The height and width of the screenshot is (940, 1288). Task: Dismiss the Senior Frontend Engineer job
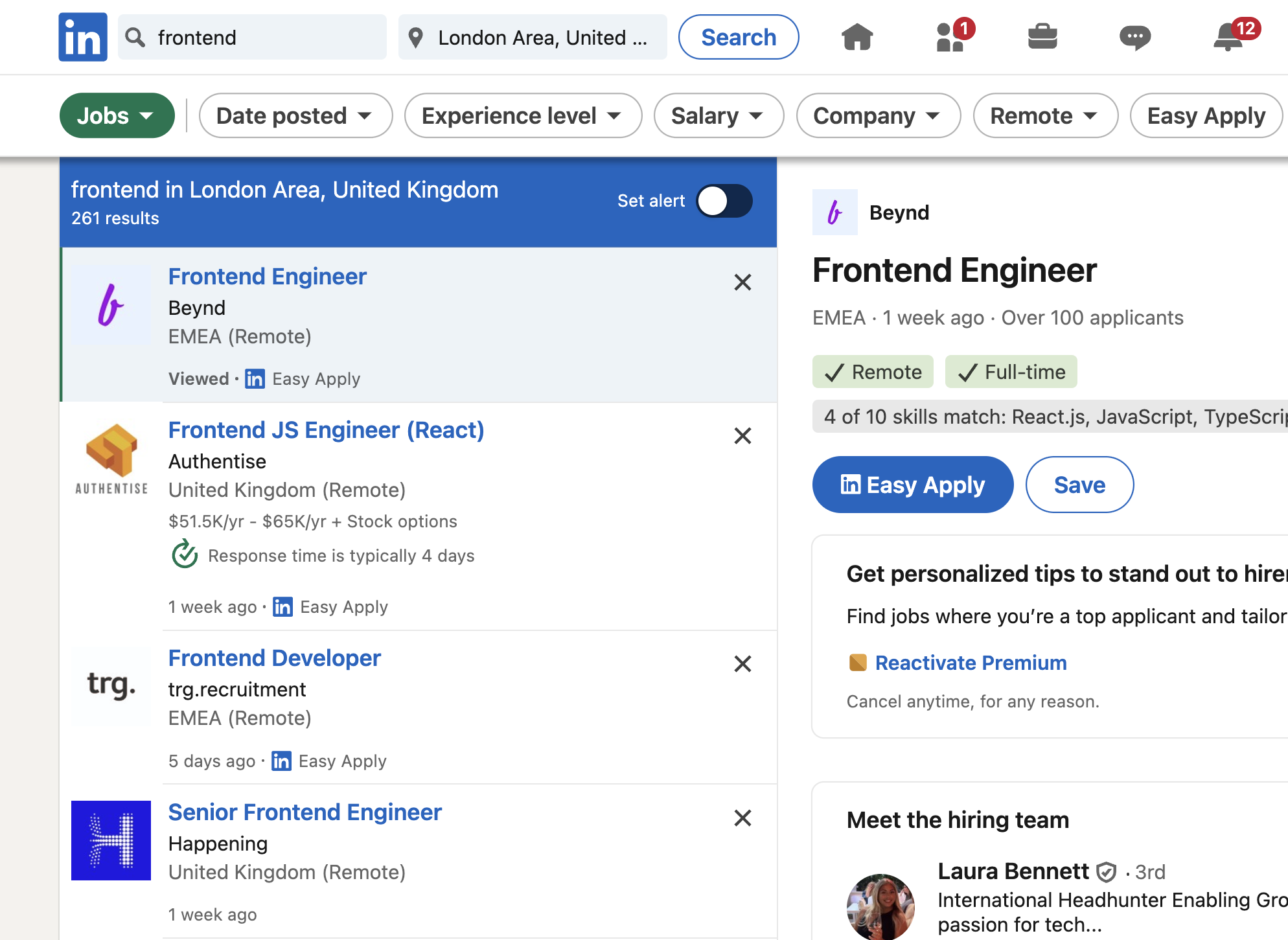742,818
